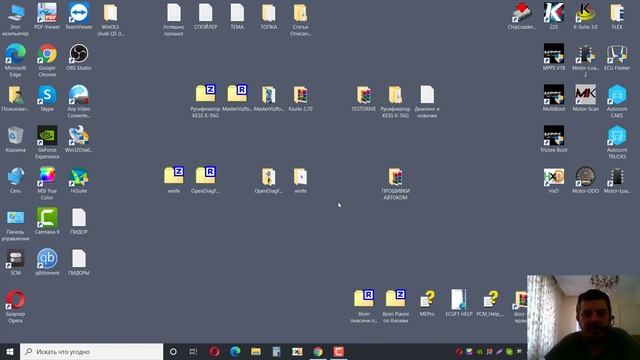The height and width of the screenshot is (360, 640).
Task: Open the OpenDiag folder with R badge
Action: [205, 177]
